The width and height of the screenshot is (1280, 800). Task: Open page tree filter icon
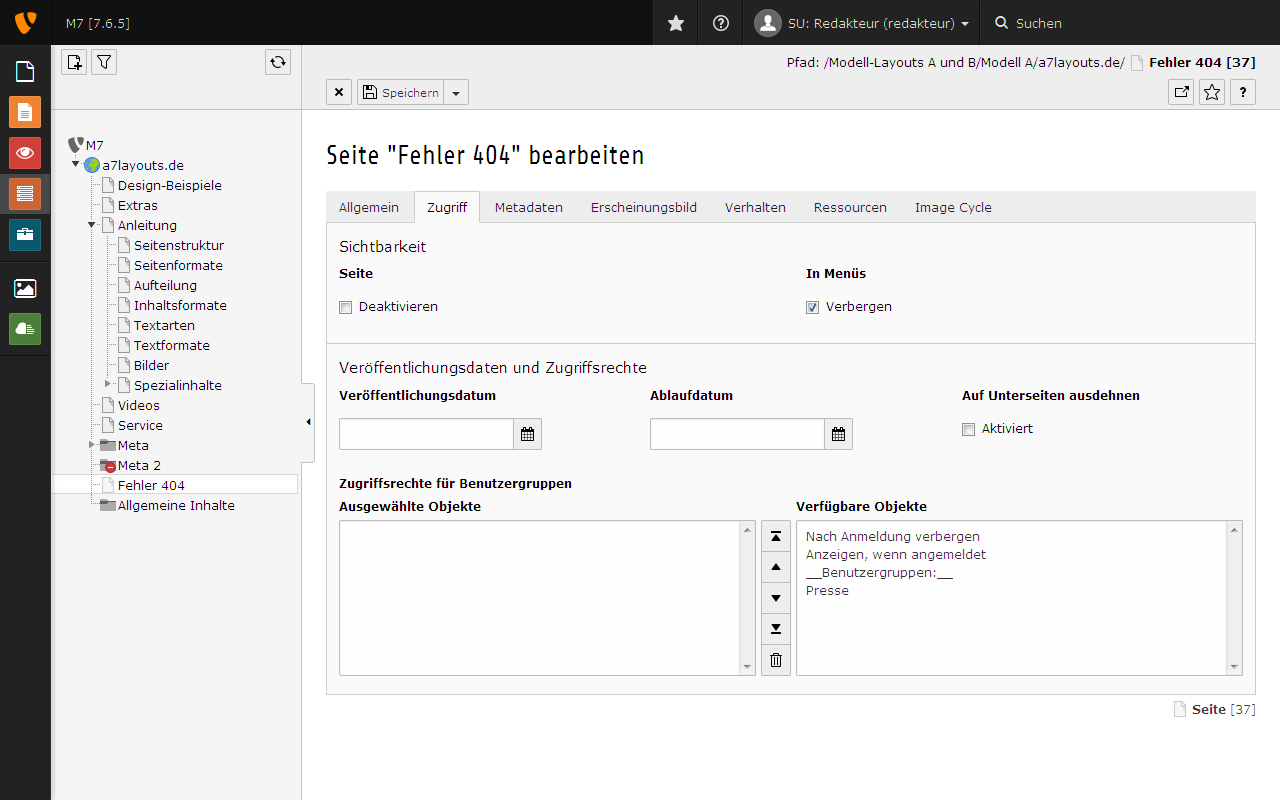pos(104,62)
